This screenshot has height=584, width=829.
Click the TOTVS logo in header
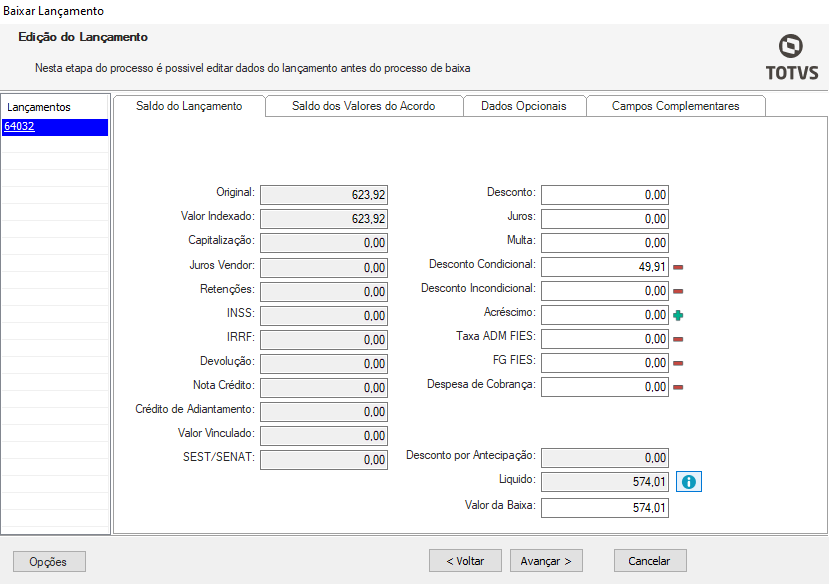(x=791, y=57)
